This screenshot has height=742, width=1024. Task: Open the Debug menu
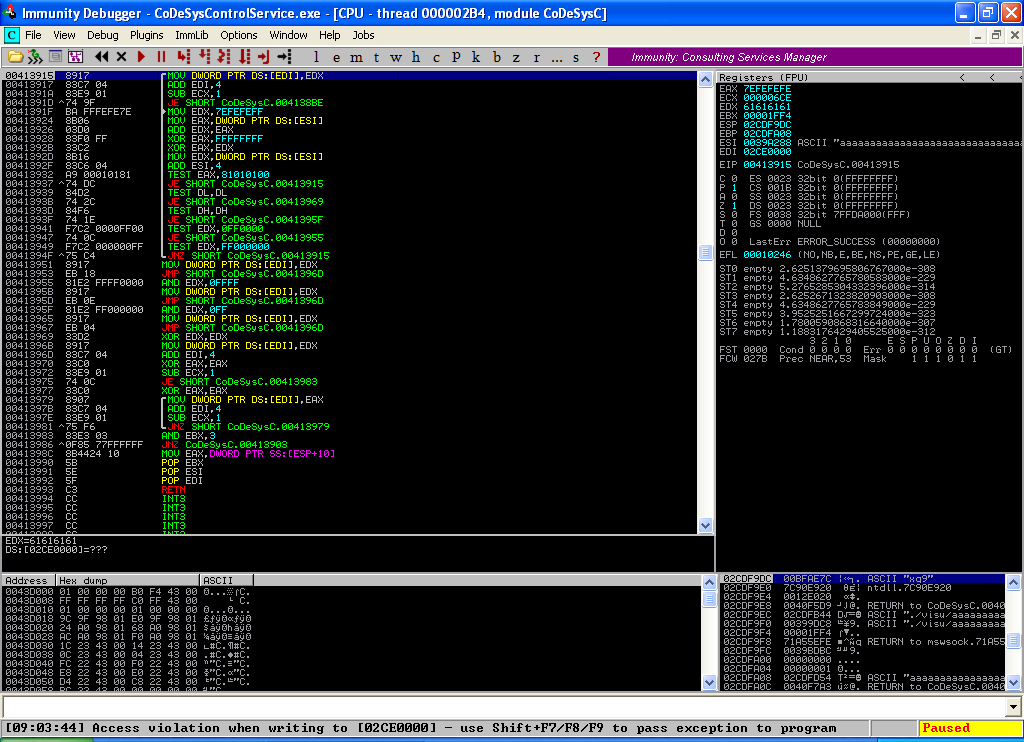click(102, 35)
